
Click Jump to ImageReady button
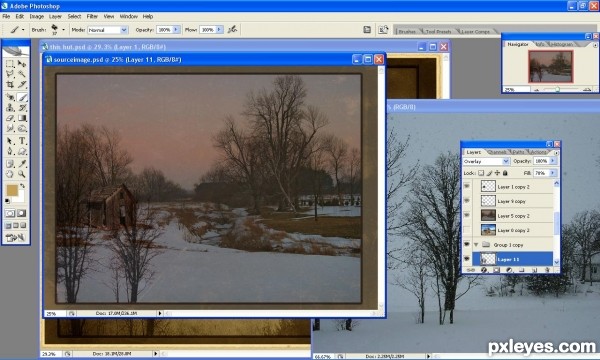point(16,238)
